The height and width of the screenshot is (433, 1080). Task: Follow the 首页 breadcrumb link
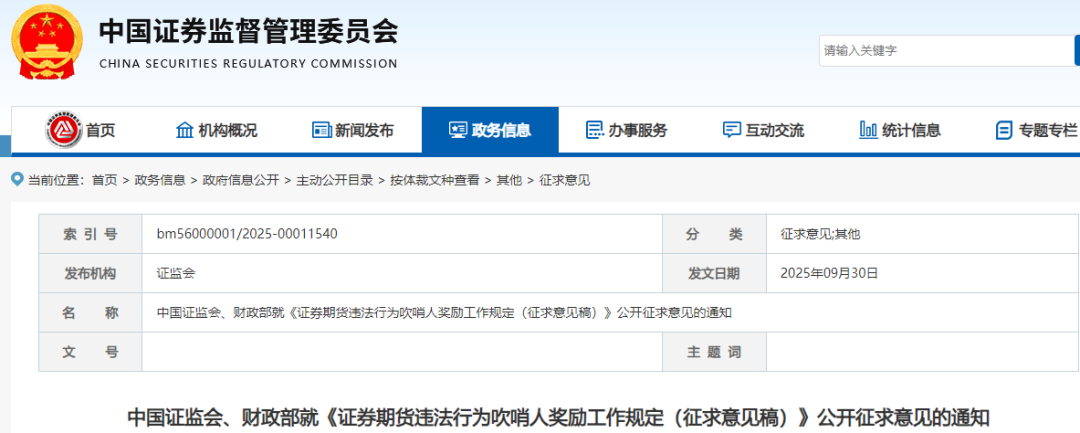[x=104, y=180]
